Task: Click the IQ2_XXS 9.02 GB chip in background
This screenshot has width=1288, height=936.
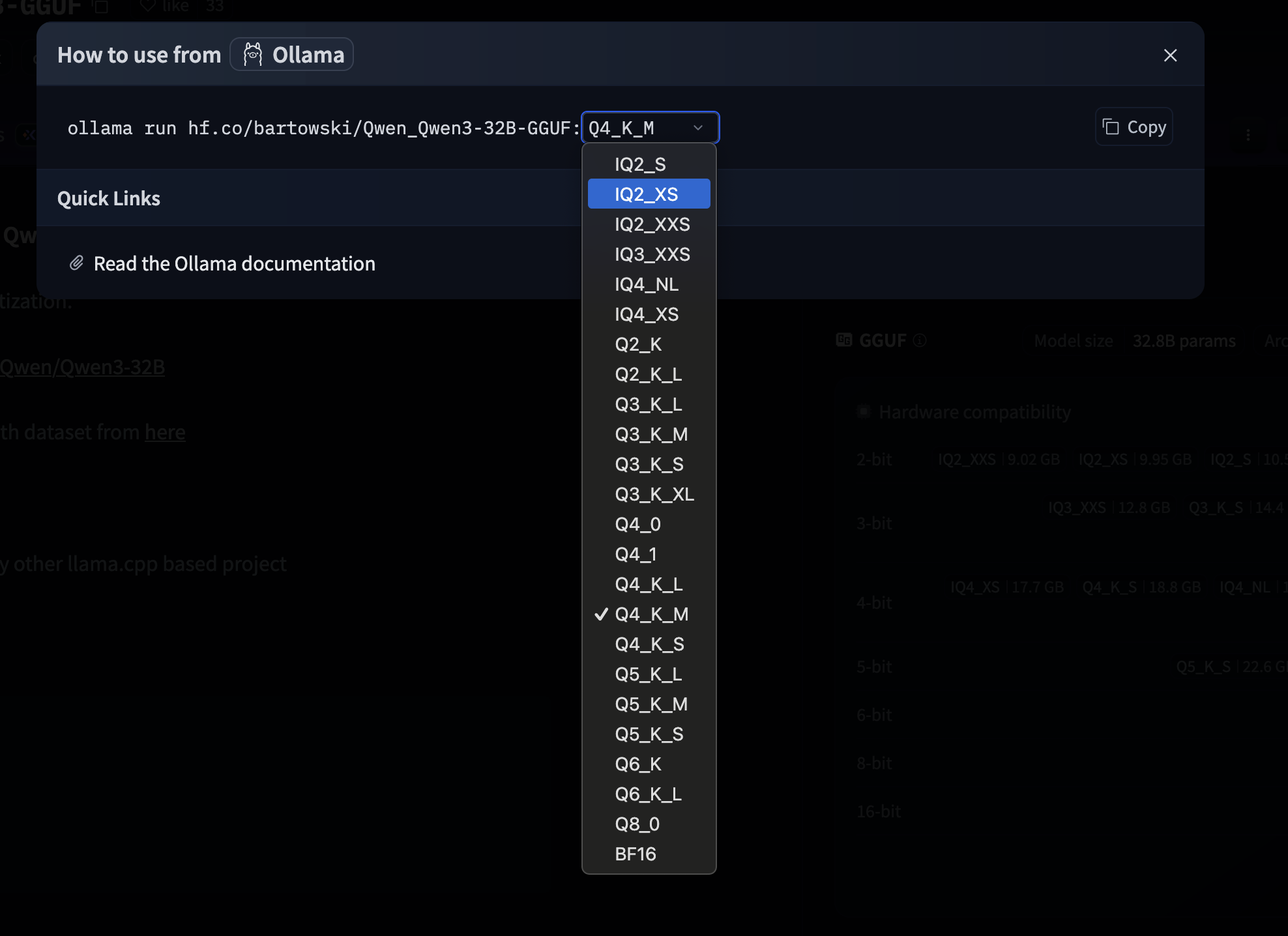Action: tap(999, 460)
